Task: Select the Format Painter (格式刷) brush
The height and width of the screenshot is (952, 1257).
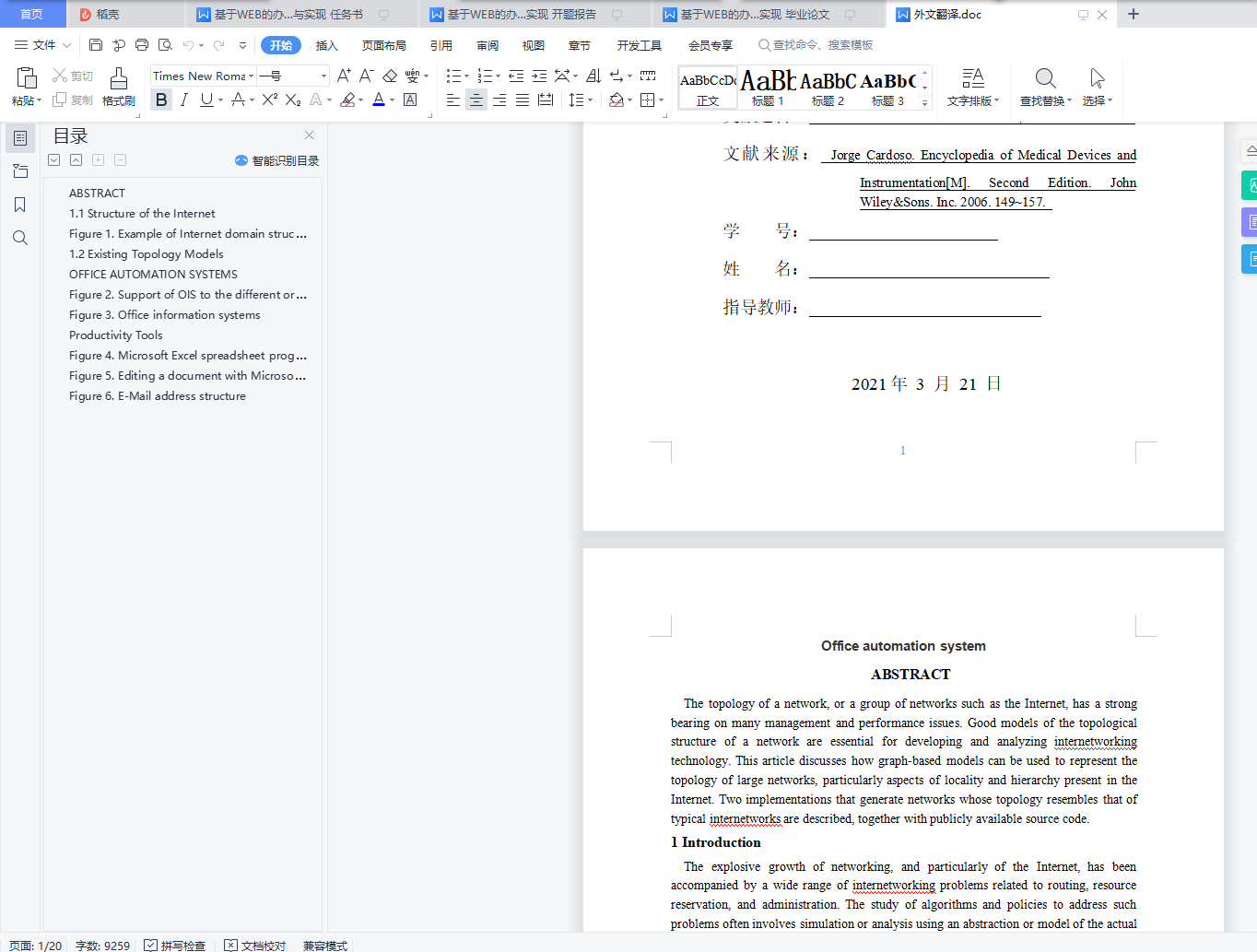Action: pos(119,79)
